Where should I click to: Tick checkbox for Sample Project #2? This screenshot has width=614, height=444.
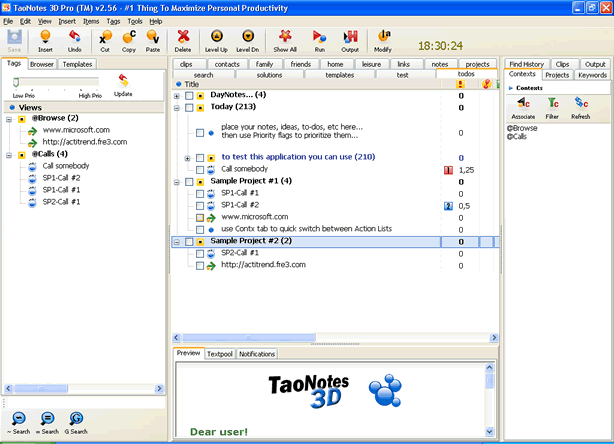tap(189, 242)
